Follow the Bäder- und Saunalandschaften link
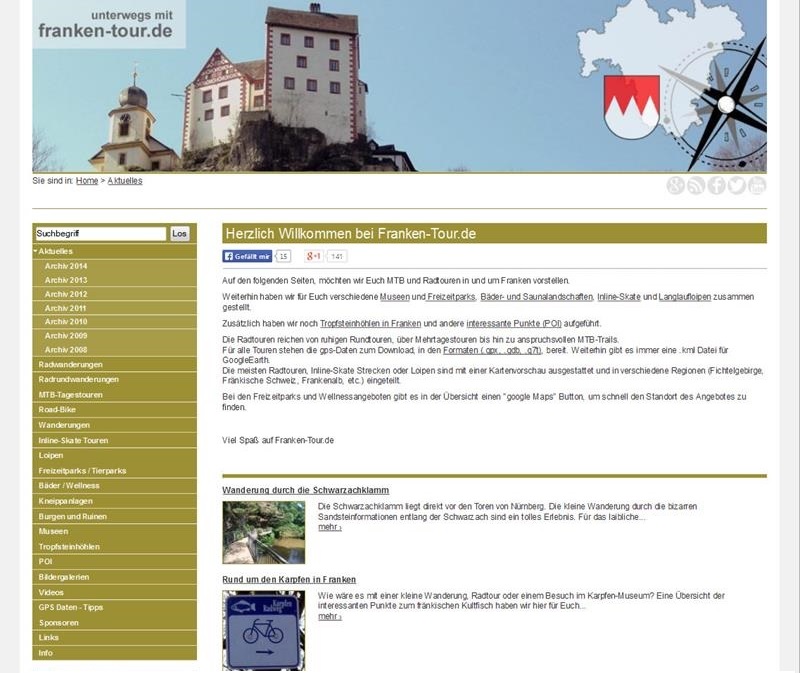The height and width of the screenshot is (673, 800). [536, 296]
